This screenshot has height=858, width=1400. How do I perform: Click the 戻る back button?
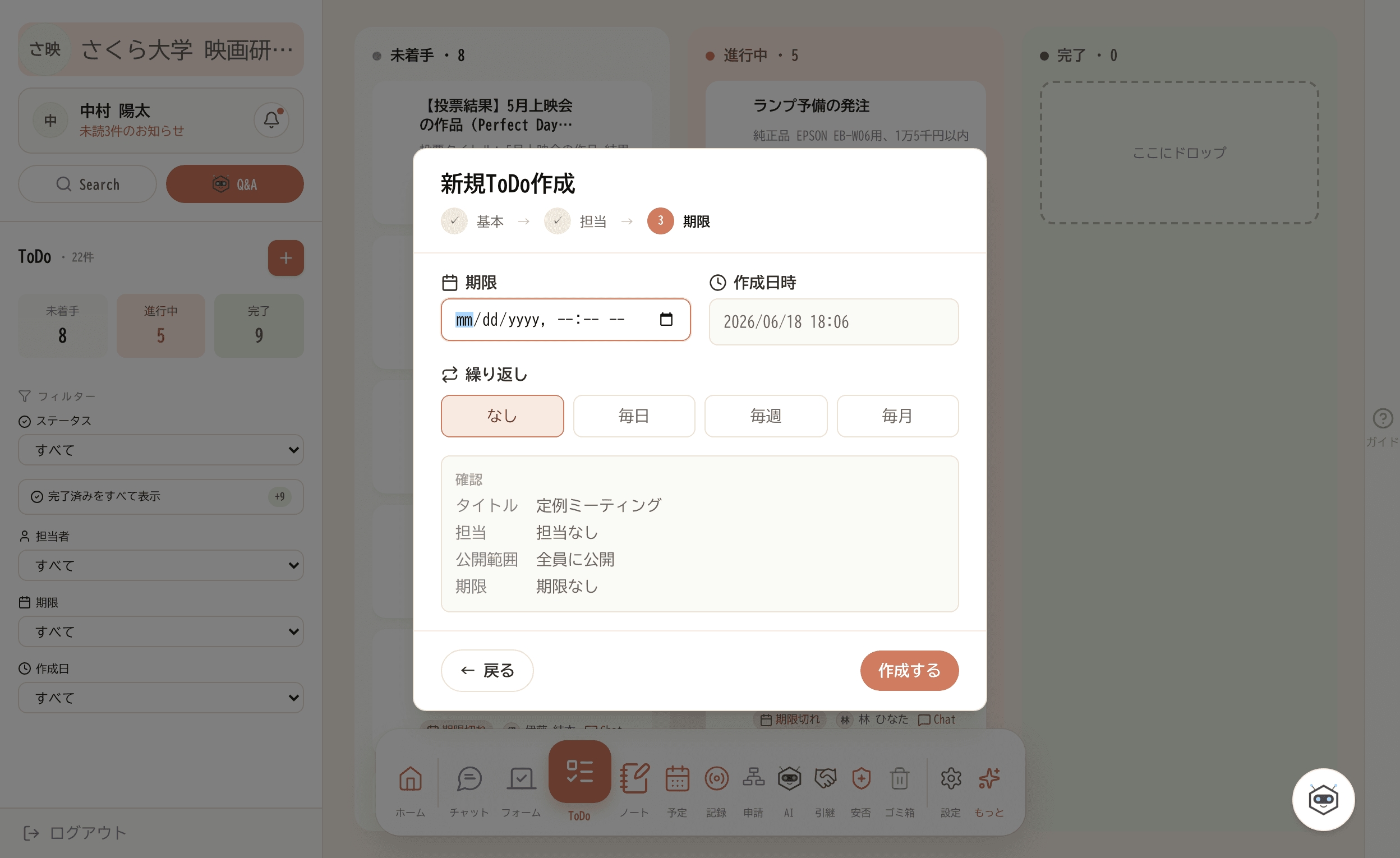coord(487,671)
